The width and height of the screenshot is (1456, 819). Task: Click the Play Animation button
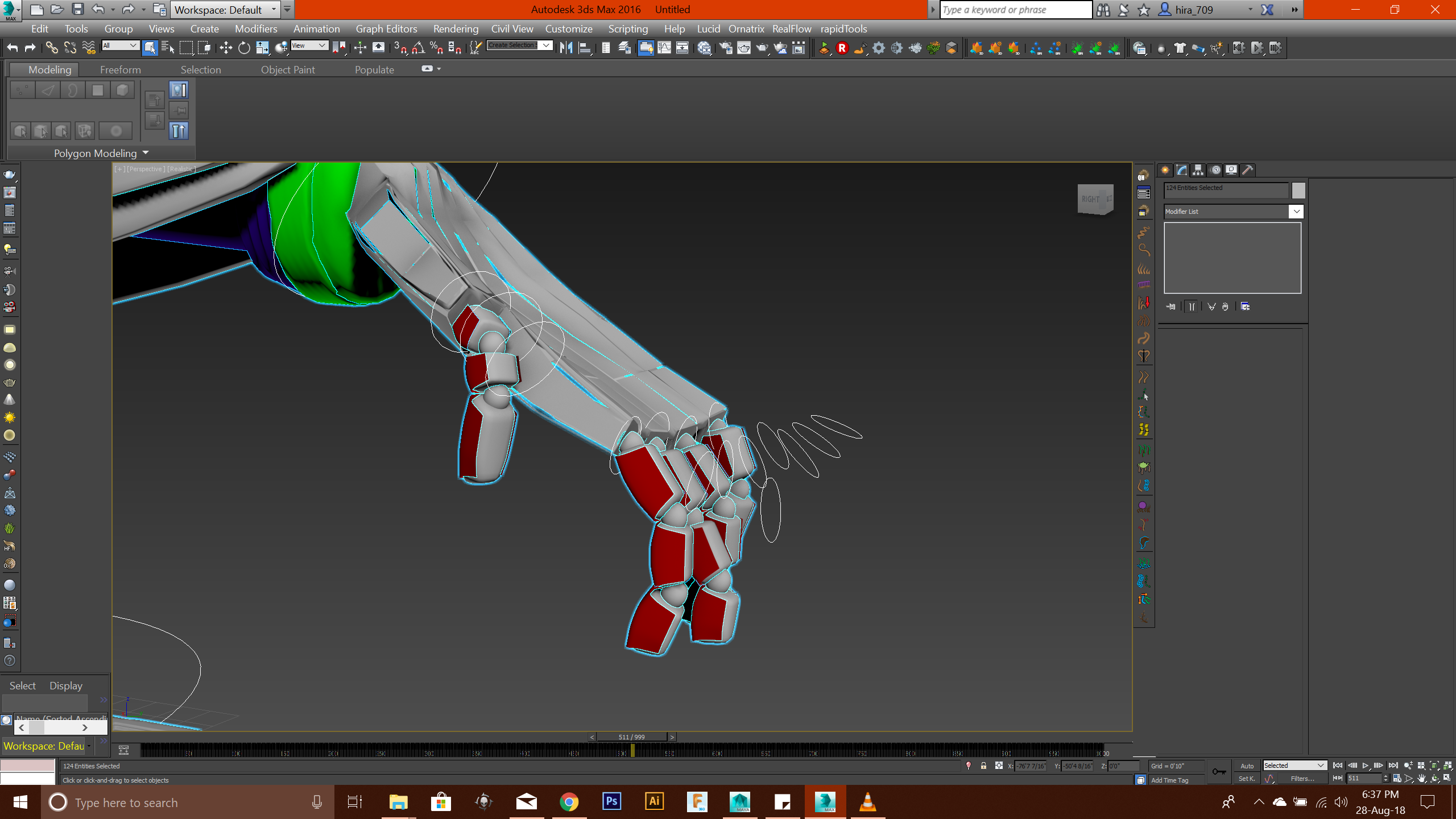point(1366,766)
